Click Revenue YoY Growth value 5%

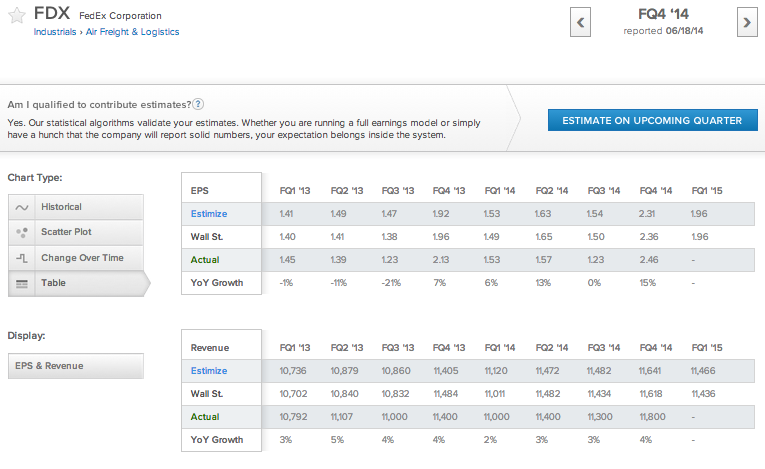click(337, 440)
